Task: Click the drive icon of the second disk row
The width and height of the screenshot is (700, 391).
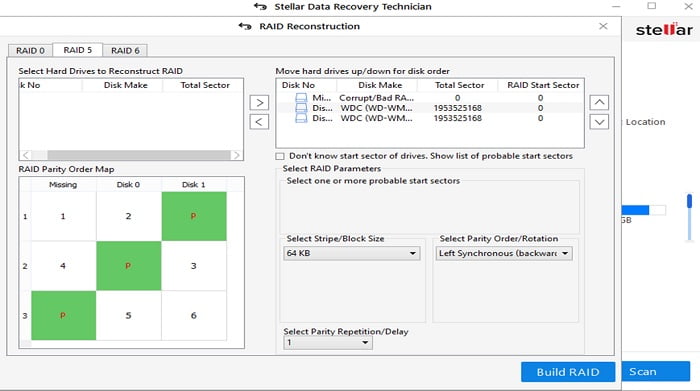Action: click(301, 108)
